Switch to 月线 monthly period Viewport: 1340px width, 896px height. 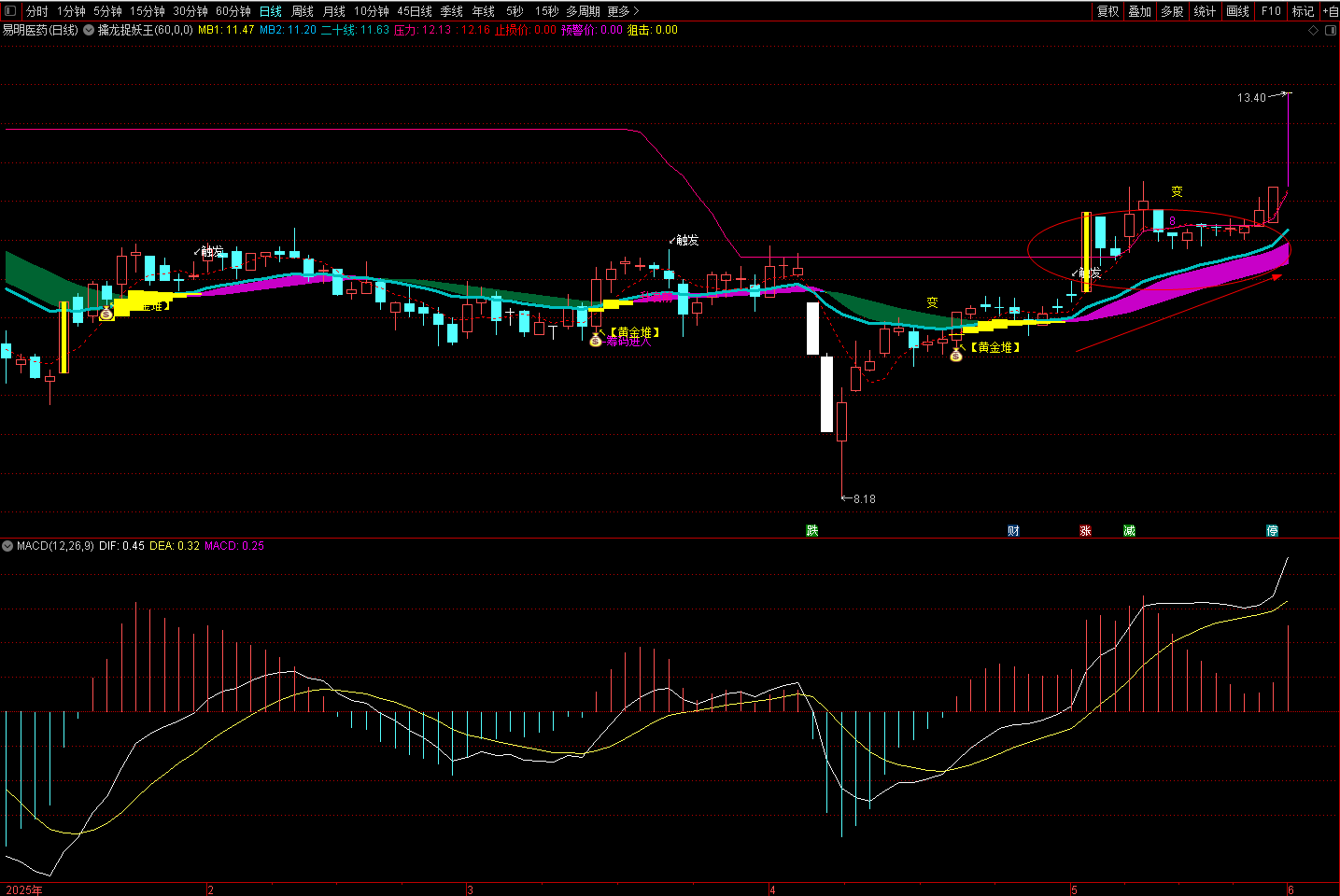(334, 11)
